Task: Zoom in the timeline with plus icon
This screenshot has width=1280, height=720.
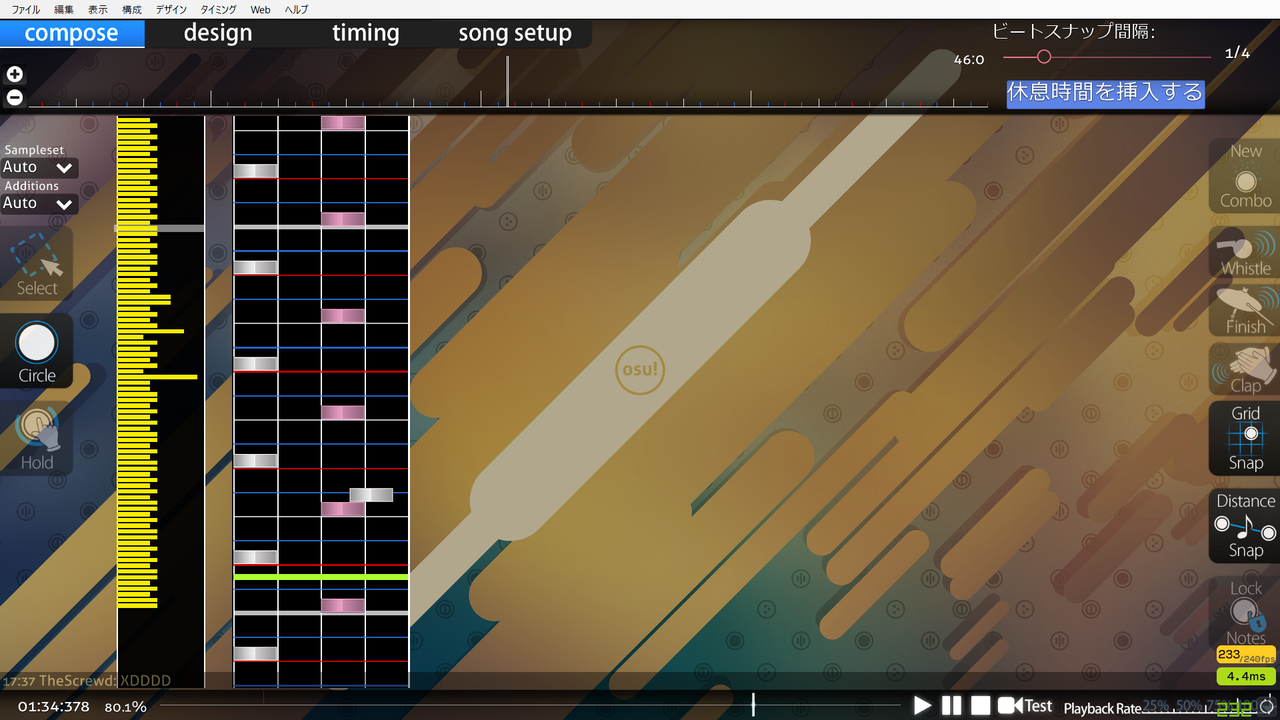Action: pos(14,74)
